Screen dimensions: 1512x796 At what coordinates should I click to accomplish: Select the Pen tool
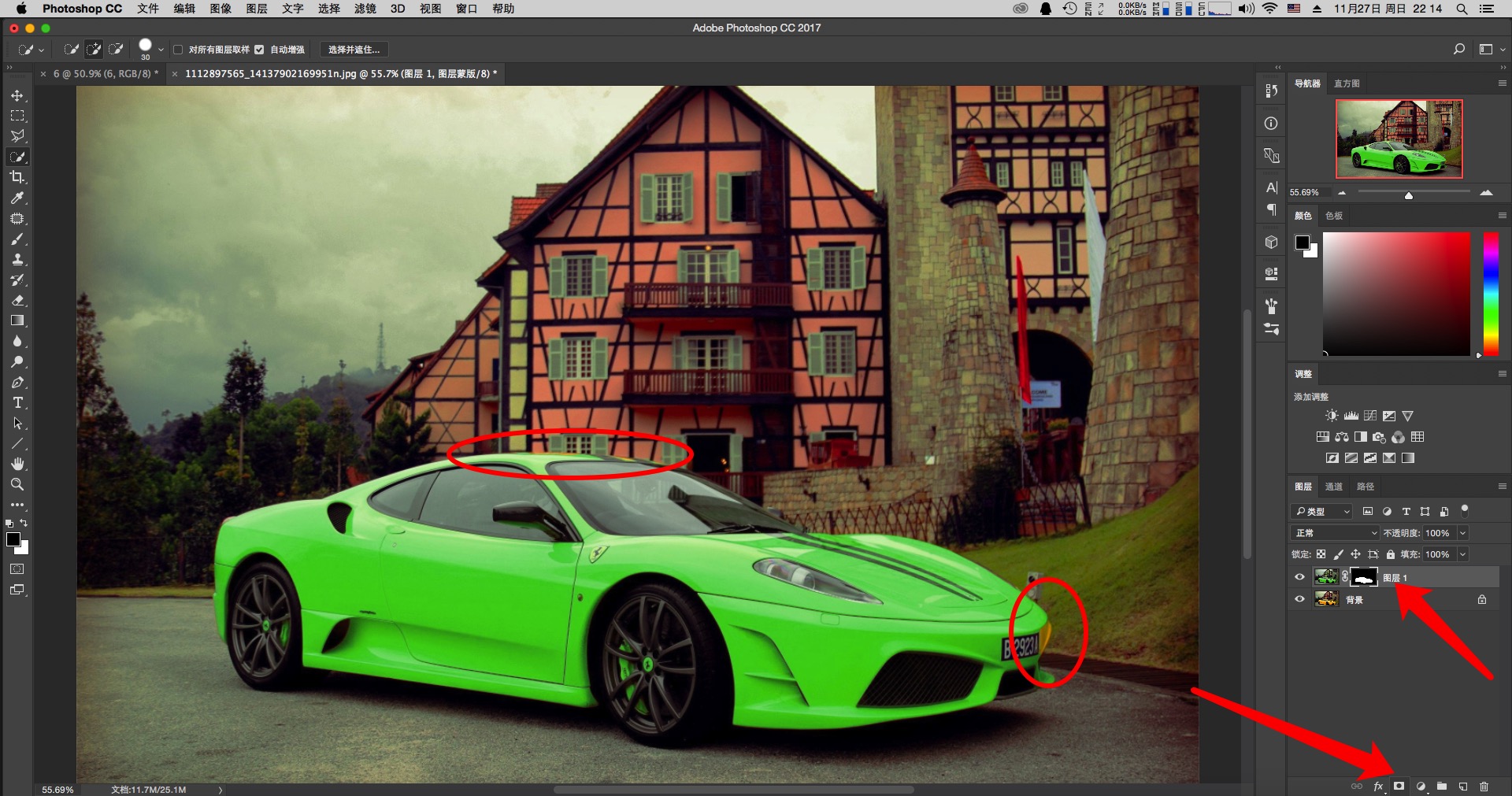[x=17, y=383]
